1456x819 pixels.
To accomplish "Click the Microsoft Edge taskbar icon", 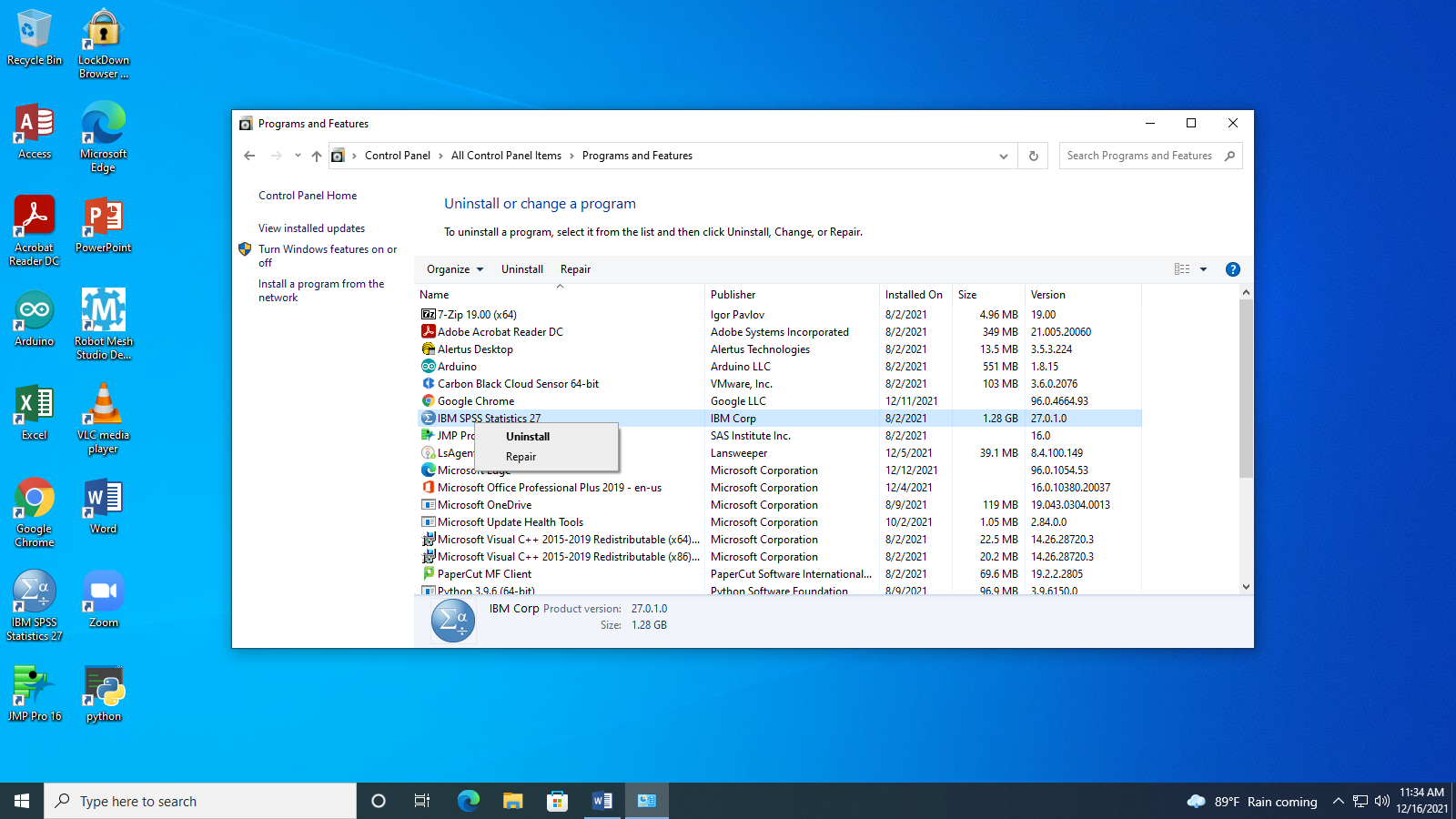I will tap(468, 801).
